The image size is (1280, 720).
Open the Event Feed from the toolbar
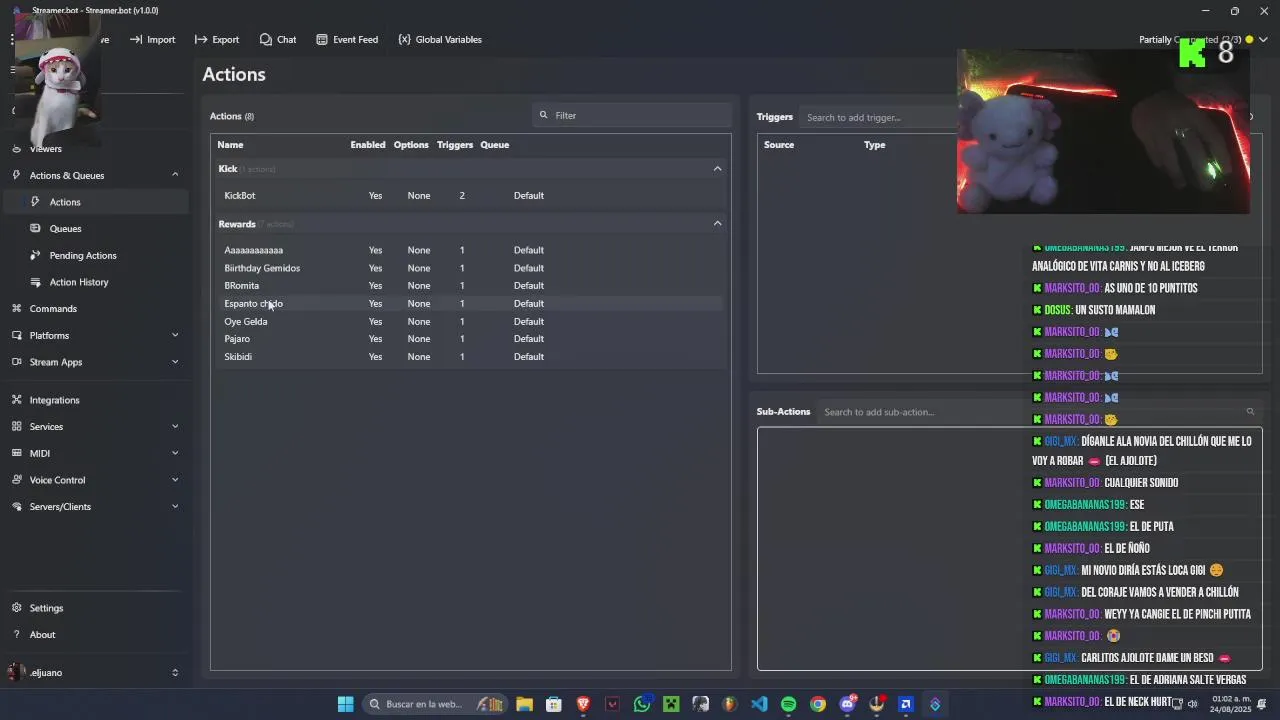tap(347, 40)
